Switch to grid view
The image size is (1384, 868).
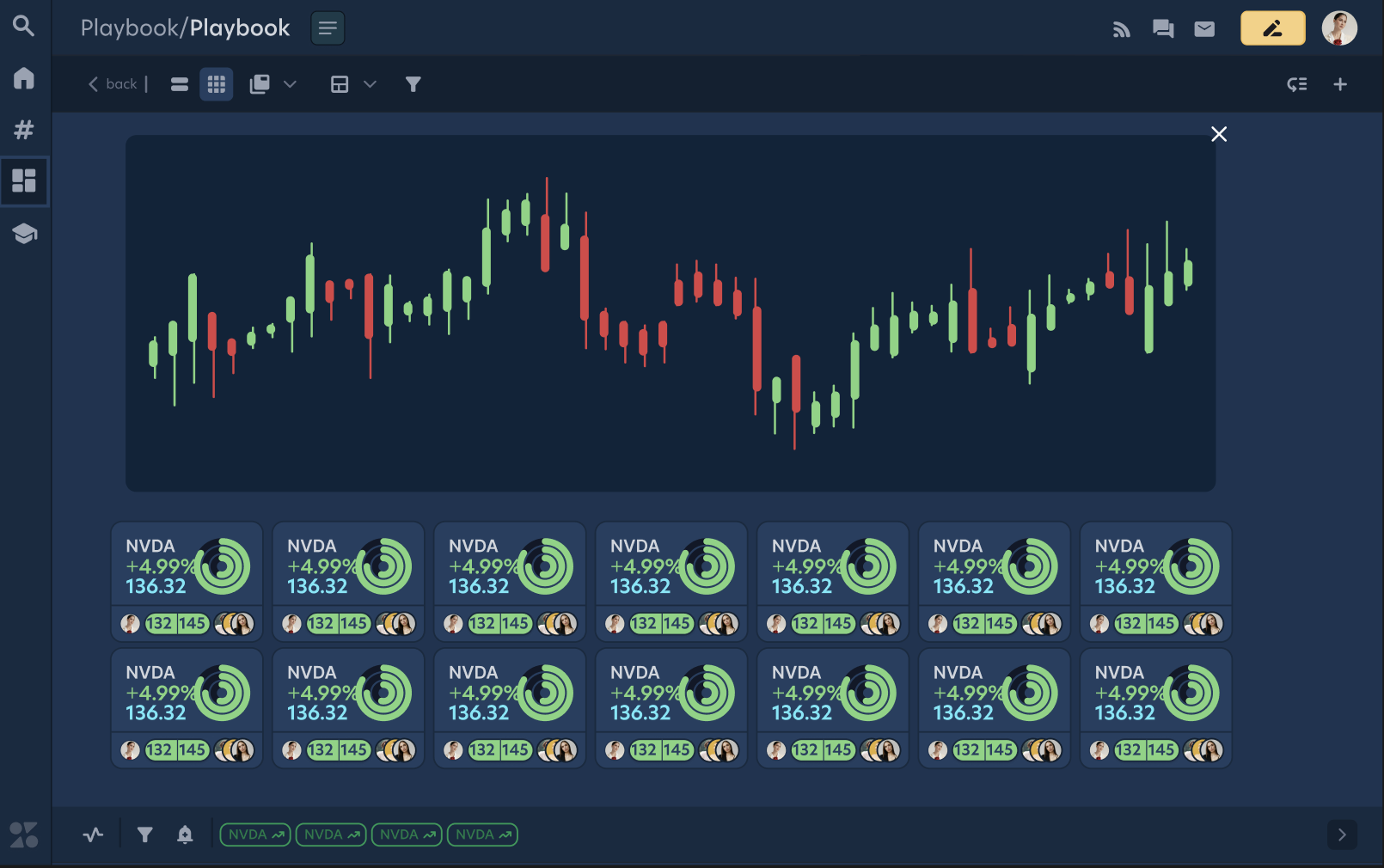click(217, 84)
